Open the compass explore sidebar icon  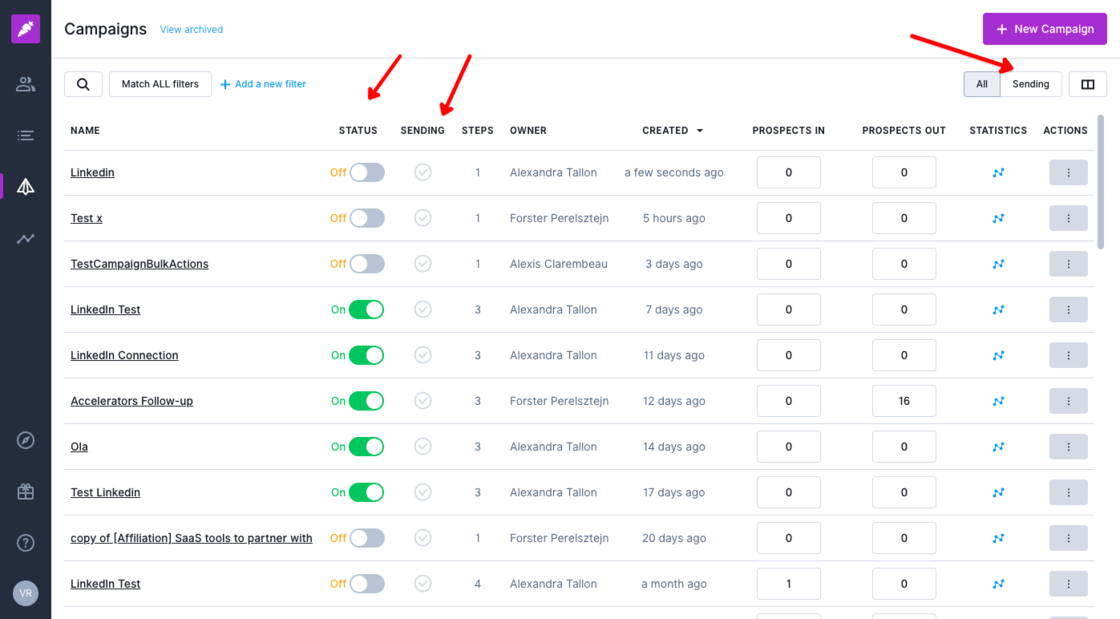click(x=26, y=440)
